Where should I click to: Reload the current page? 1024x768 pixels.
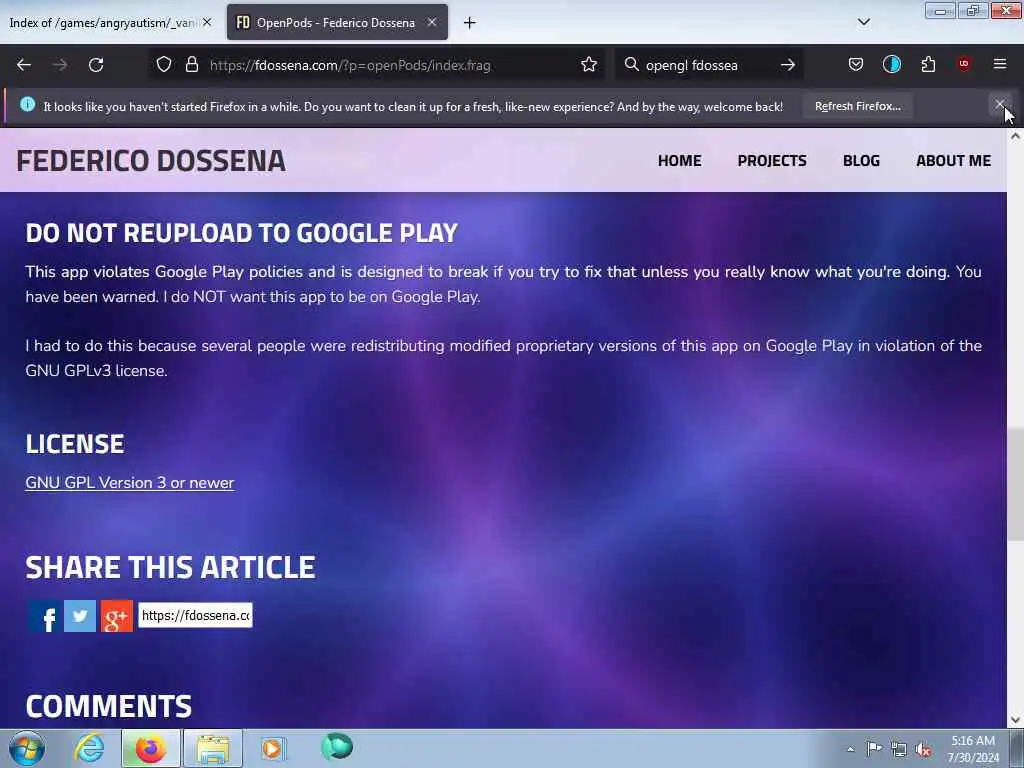click(x=96, y=65)
